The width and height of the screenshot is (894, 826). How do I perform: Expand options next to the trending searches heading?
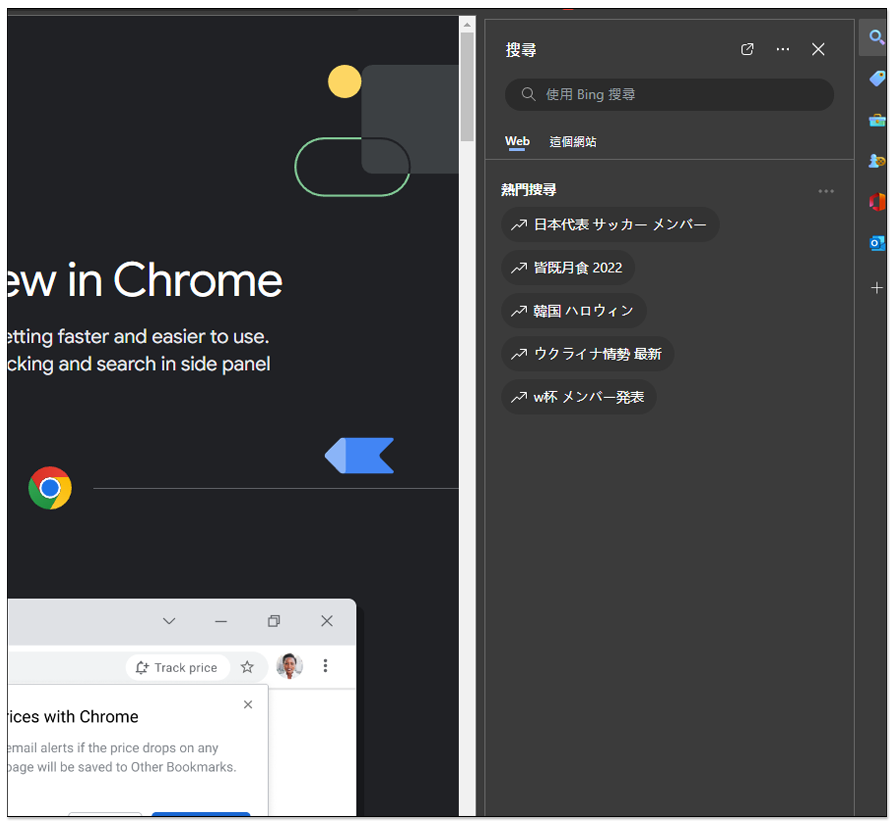[825, 191]
